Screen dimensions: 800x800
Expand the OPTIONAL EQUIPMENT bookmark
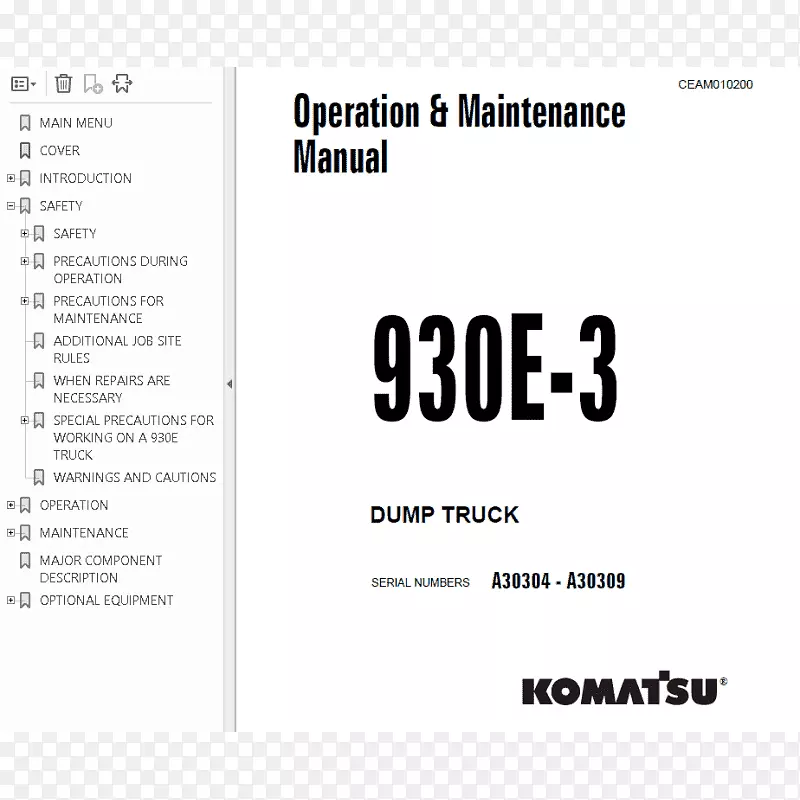(11, 600)
